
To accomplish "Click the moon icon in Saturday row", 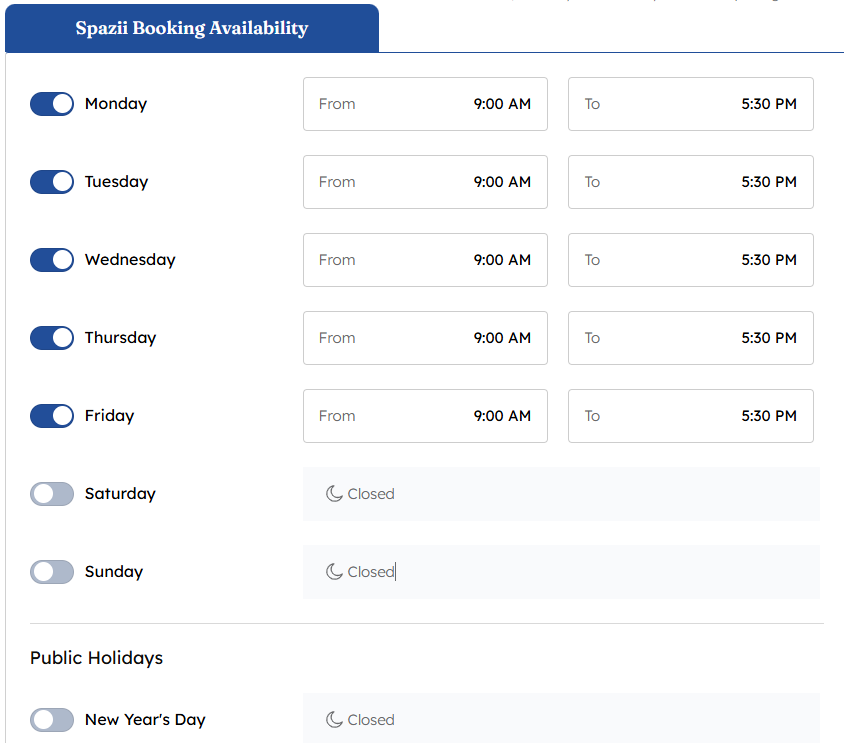I will (x=334, y=494).
